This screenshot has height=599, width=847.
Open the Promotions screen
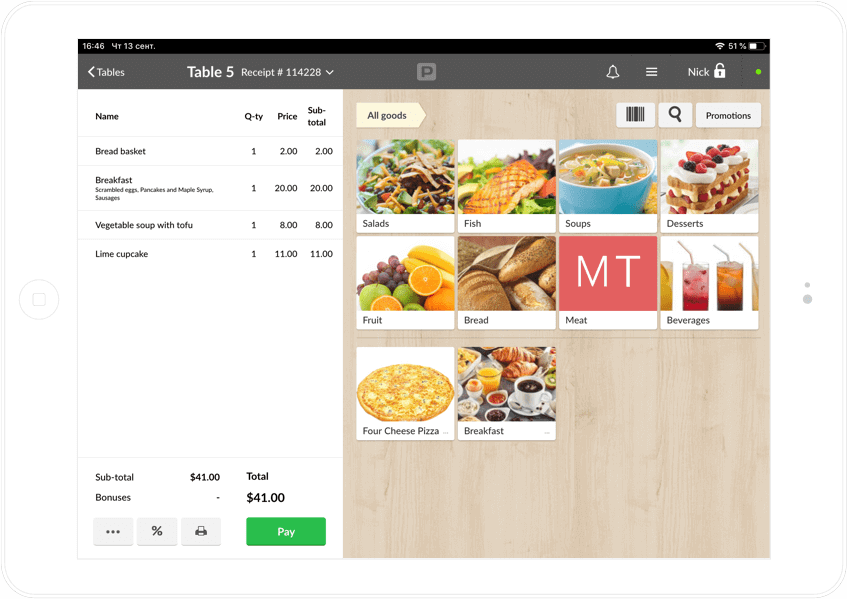728,115
